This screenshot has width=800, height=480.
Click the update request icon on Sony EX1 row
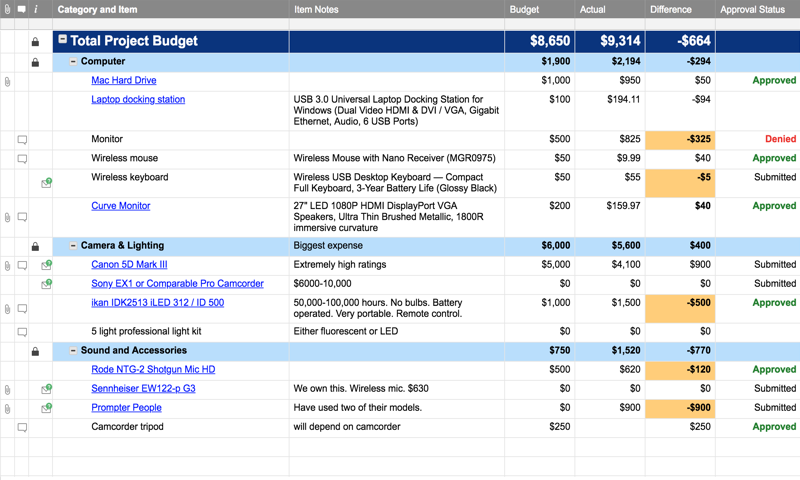tap(46, 284)
